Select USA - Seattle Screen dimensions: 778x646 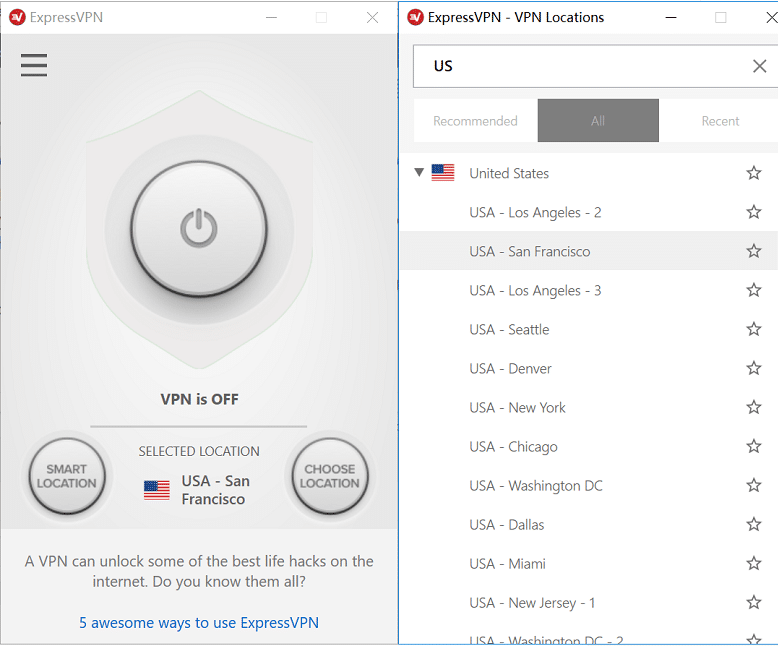tap(589, 329)
